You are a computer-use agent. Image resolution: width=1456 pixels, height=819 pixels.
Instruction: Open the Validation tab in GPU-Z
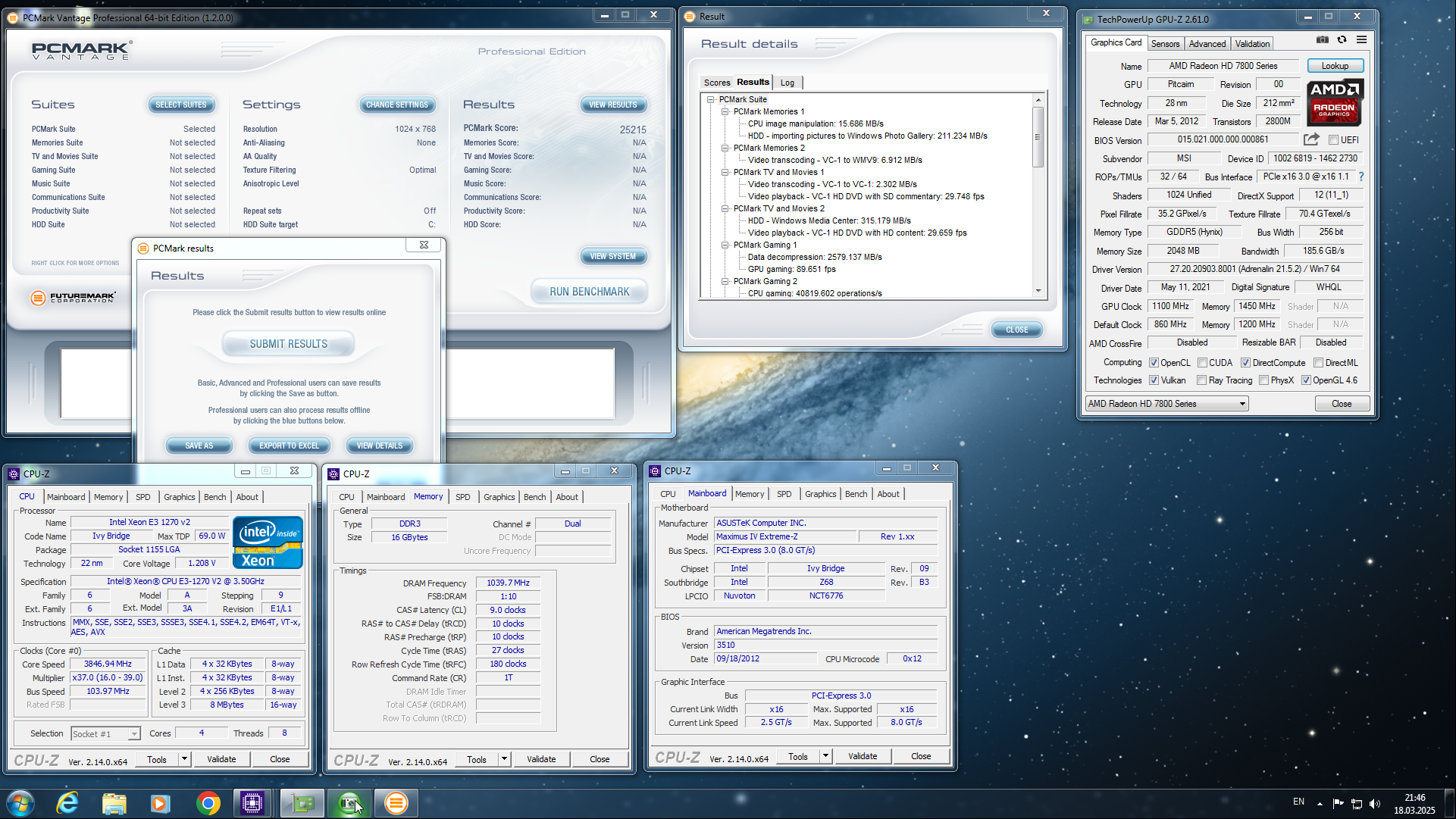point(1252,44)
